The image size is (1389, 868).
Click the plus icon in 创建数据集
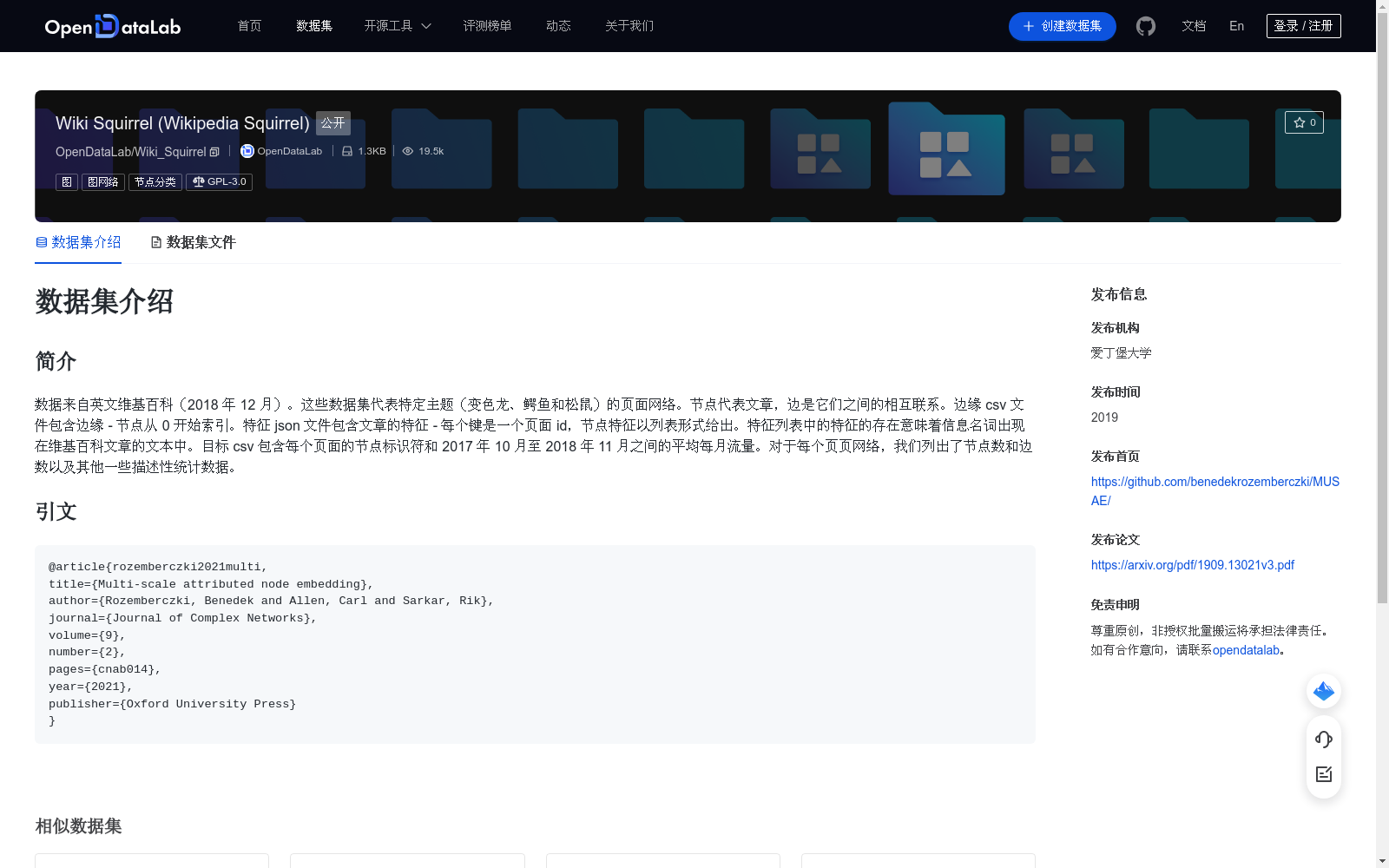[1028, 26]
